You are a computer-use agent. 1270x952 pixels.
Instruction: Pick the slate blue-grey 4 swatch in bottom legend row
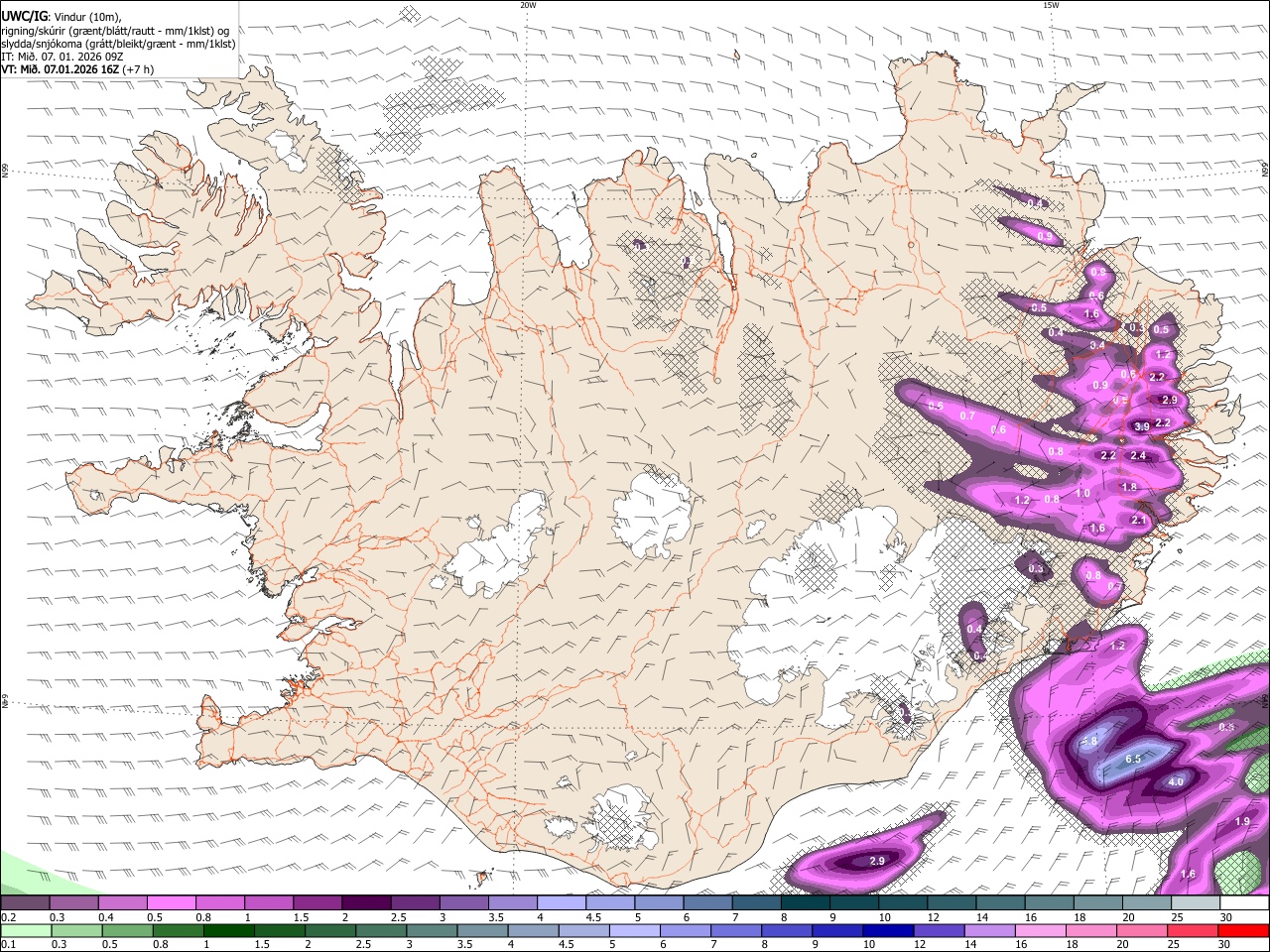click(x=534, y=931)
